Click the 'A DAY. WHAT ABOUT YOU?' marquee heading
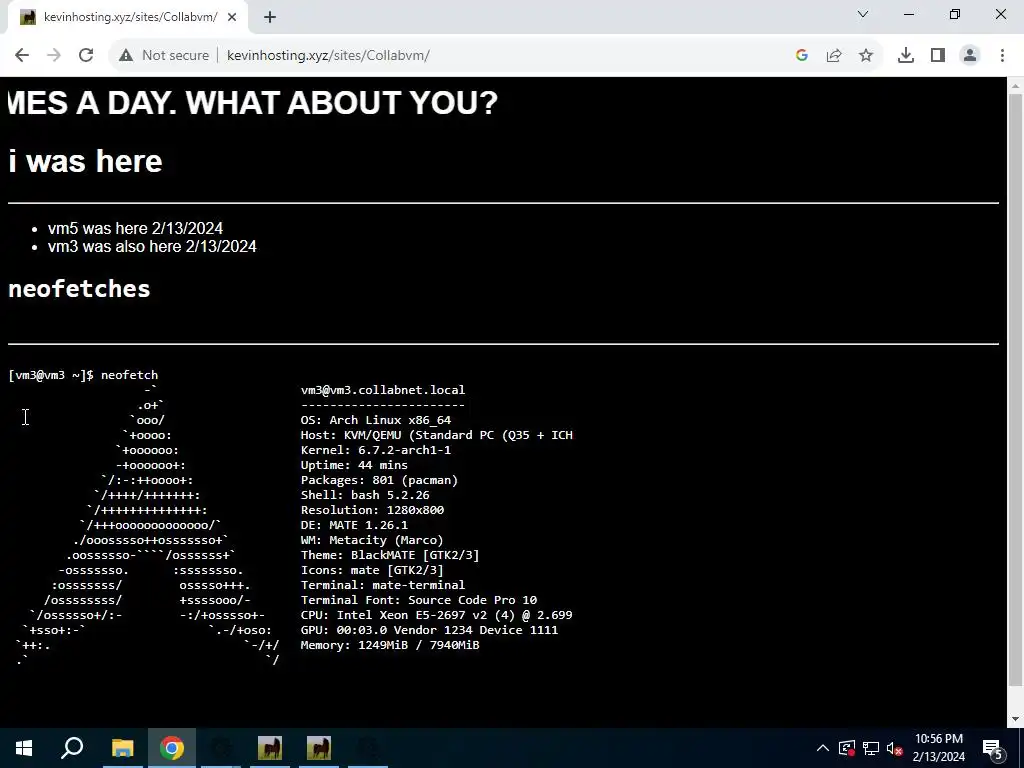This screenshot has height=768, width=1024. 253,103
